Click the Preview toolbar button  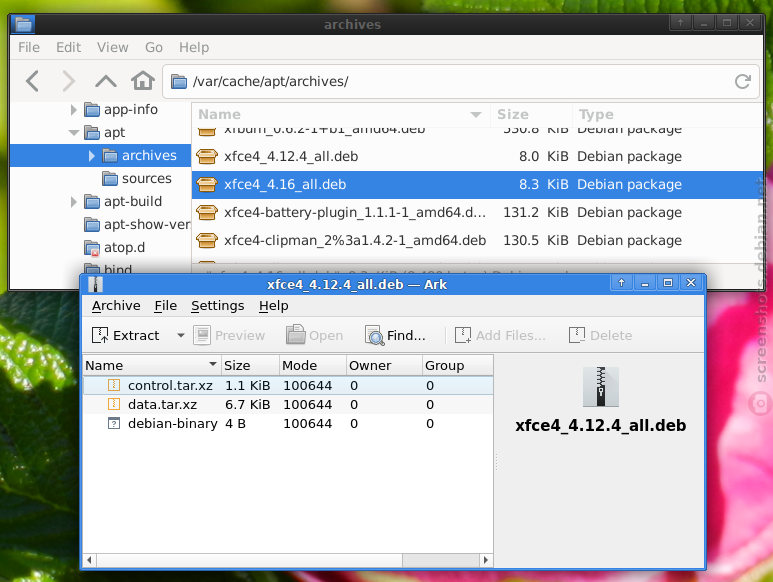click(x=229, y=336)
